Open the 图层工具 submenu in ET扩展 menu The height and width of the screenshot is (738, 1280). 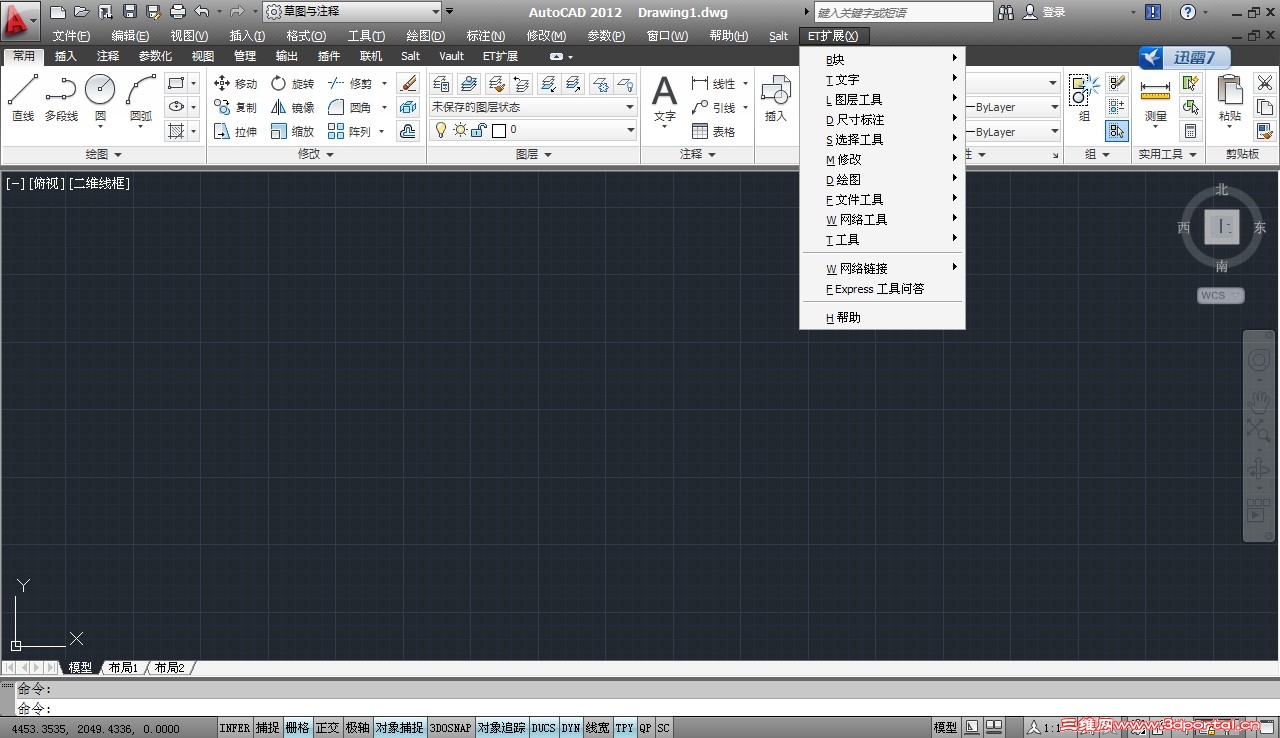click(882, 100)
